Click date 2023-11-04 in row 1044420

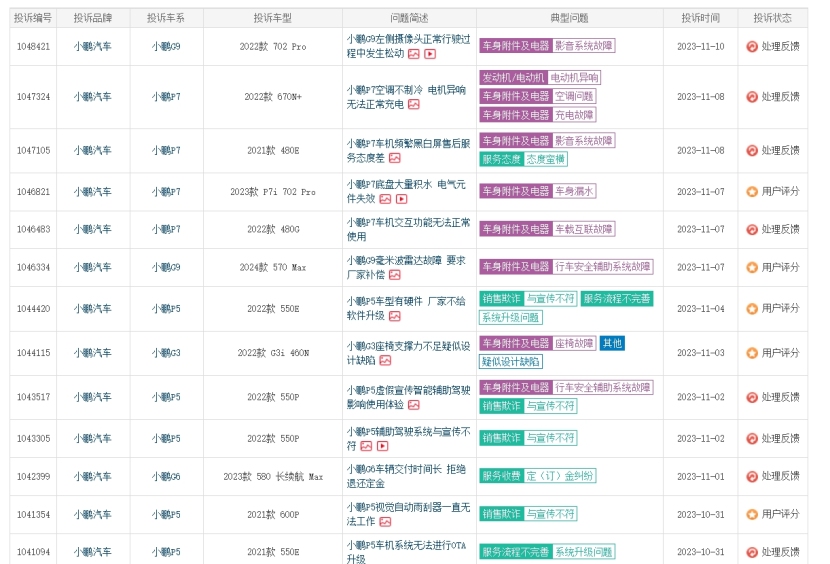[700, 309]
